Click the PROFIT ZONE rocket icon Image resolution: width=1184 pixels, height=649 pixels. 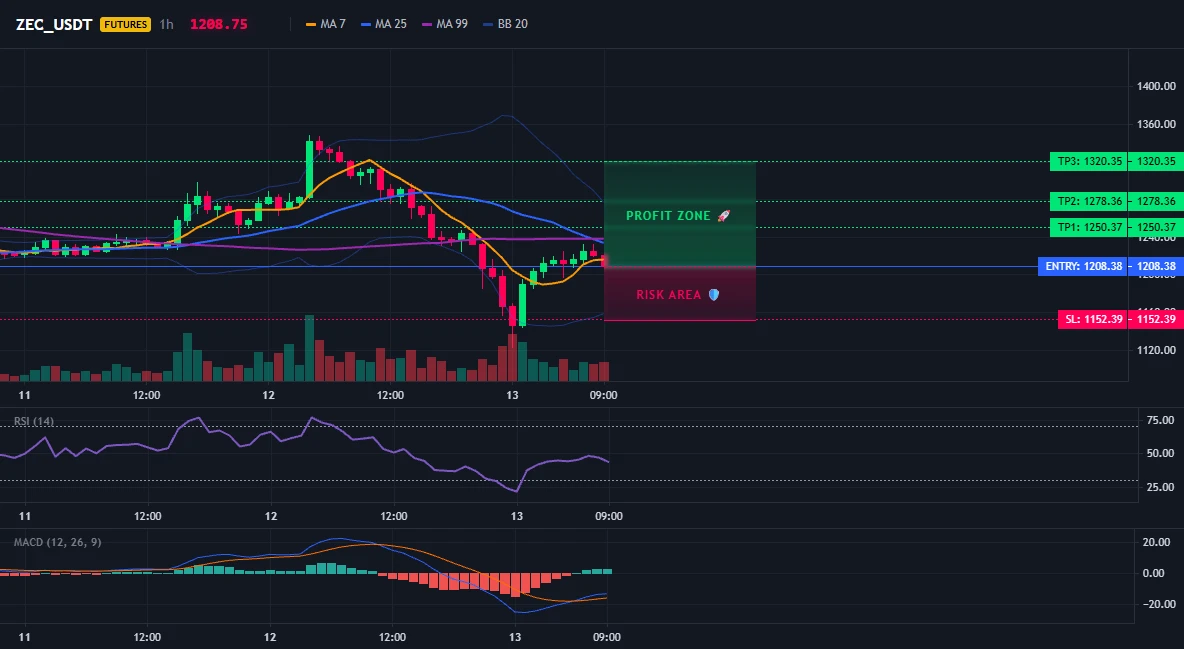tap(724, 216)
